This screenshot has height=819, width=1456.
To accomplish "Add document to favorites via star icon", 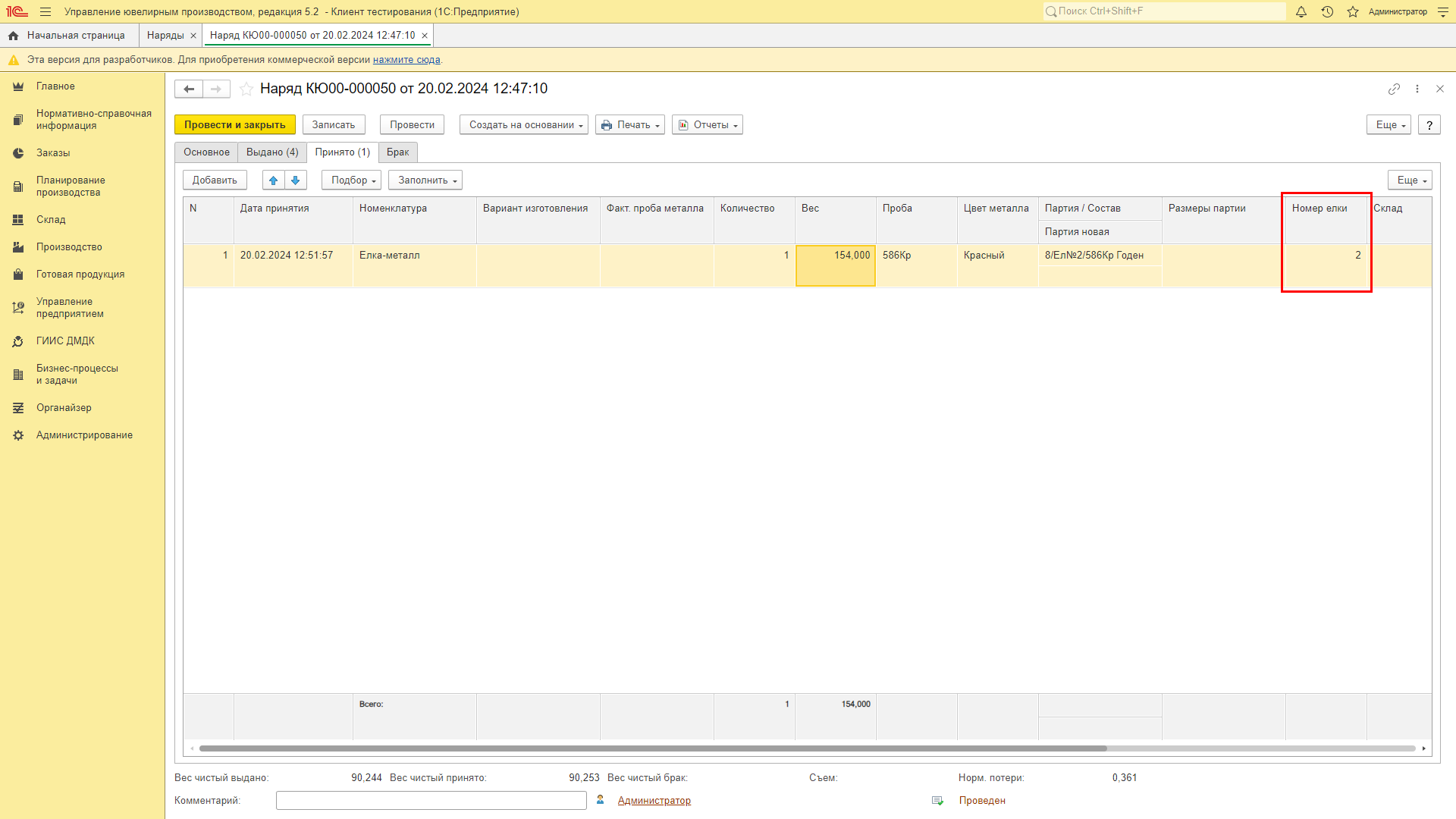I will (246, 89).
